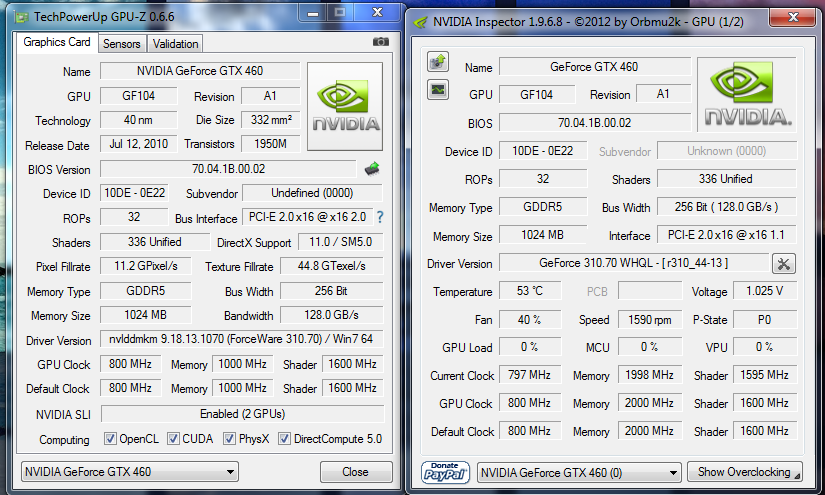Toggle the DirectCompute 5.0 checkbox
Viewport: 825px width, 495px height.
tap(284, 438)
